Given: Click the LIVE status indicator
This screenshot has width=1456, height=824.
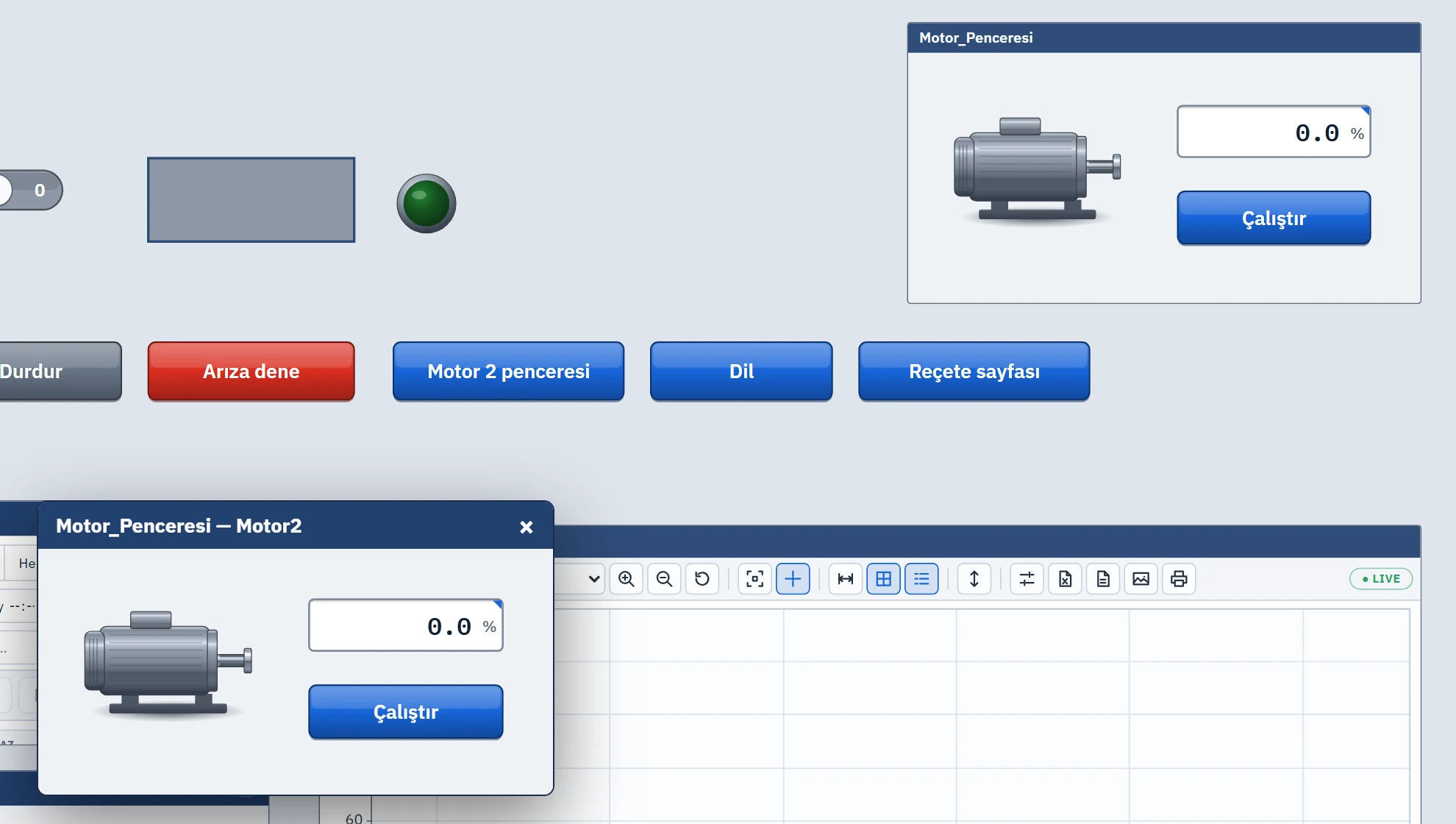Looking at the screenshot, I should click(1381, 579).
